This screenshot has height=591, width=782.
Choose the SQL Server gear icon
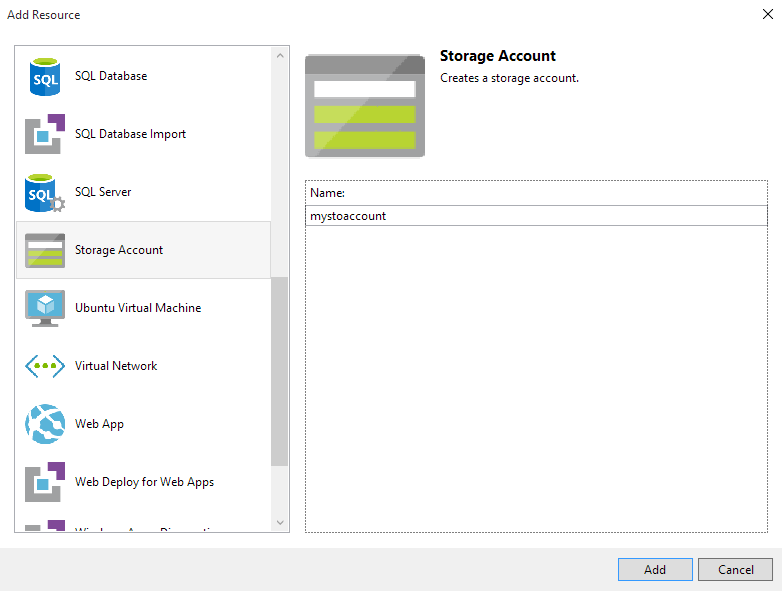(x=45, y=193)
